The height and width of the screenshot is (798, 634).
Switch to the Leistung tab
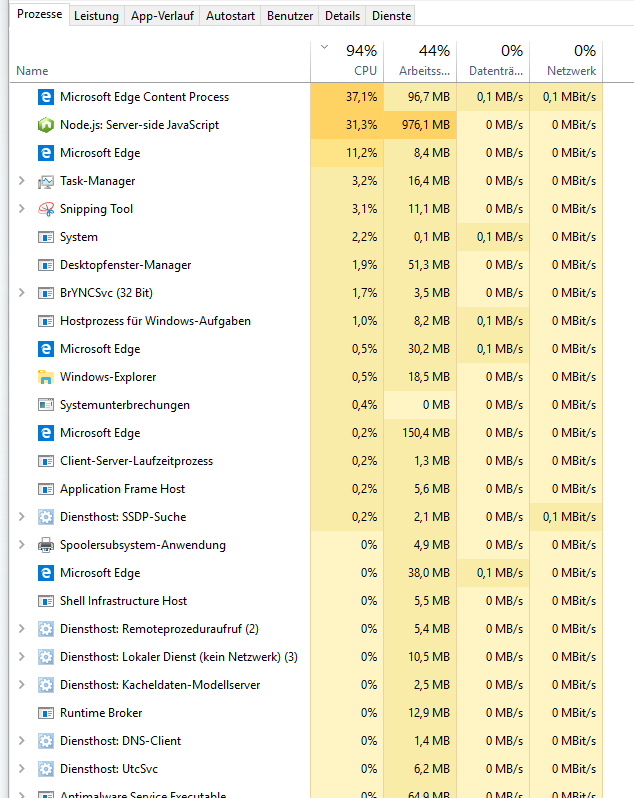click(96, 16)
